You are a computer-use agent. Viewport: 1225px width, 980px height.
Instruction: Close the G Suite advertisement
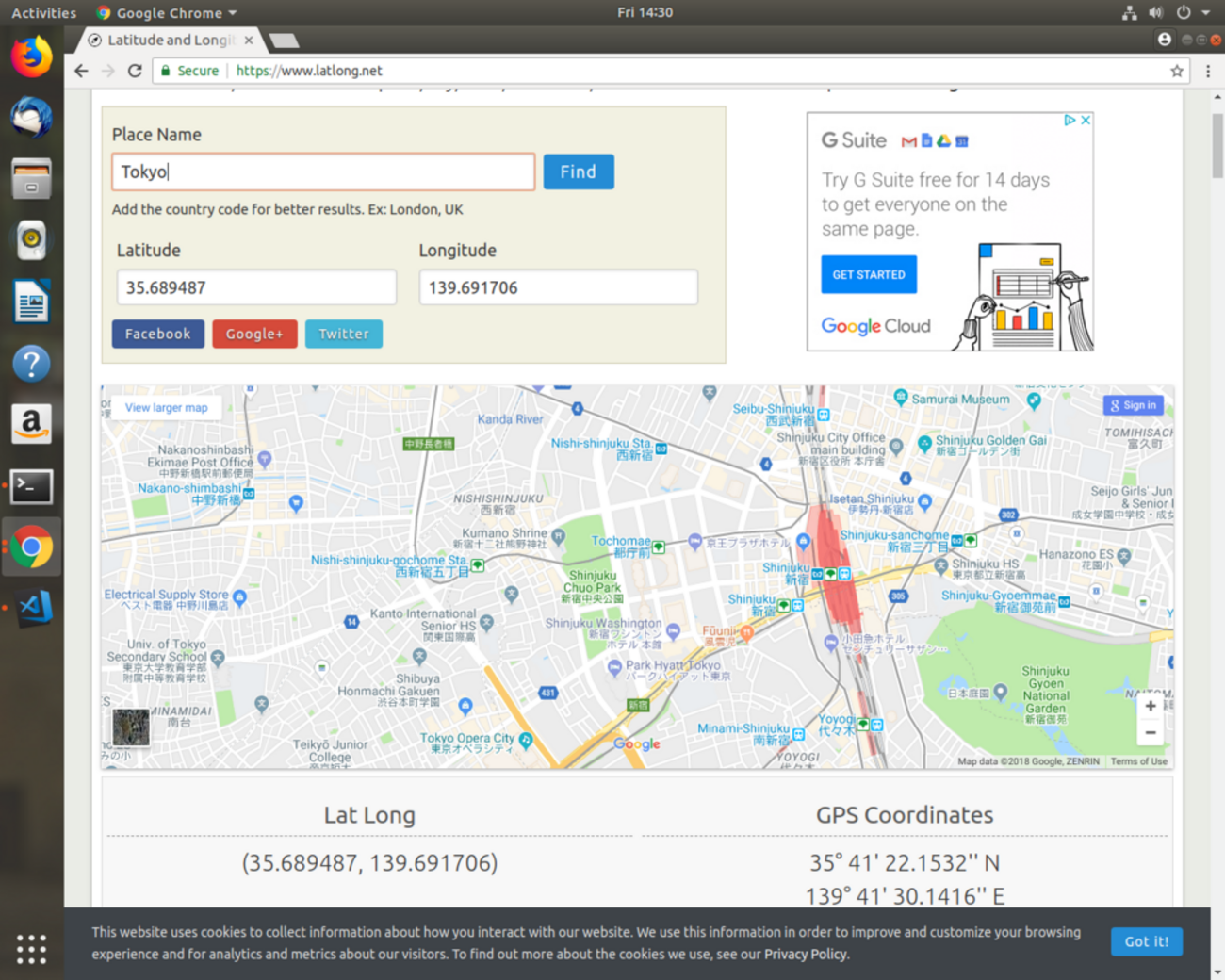1086,120
